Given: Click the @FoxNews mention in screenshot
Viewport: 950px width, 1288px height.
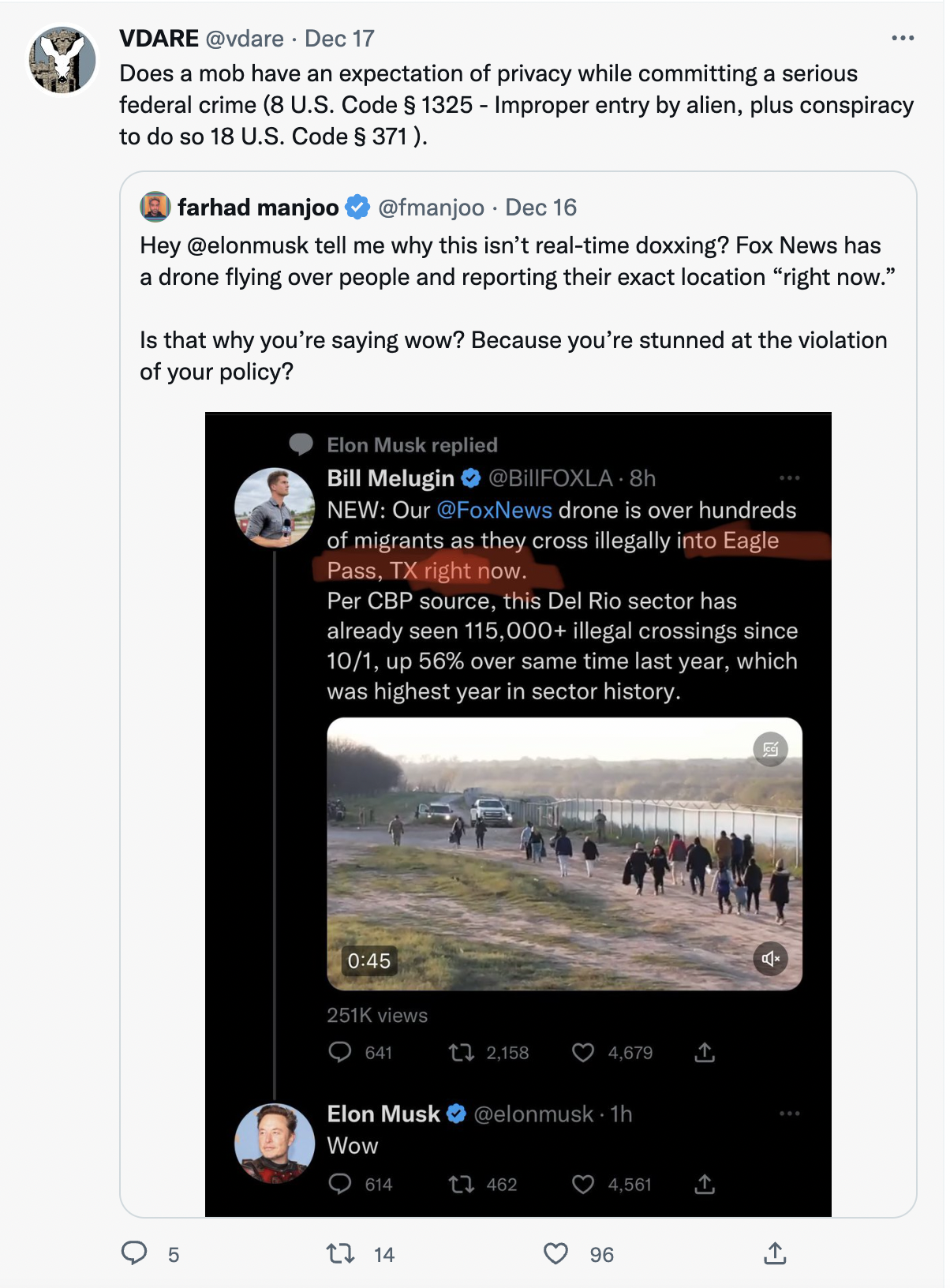Looking at the screenshot, I should [x=494, y=510].
